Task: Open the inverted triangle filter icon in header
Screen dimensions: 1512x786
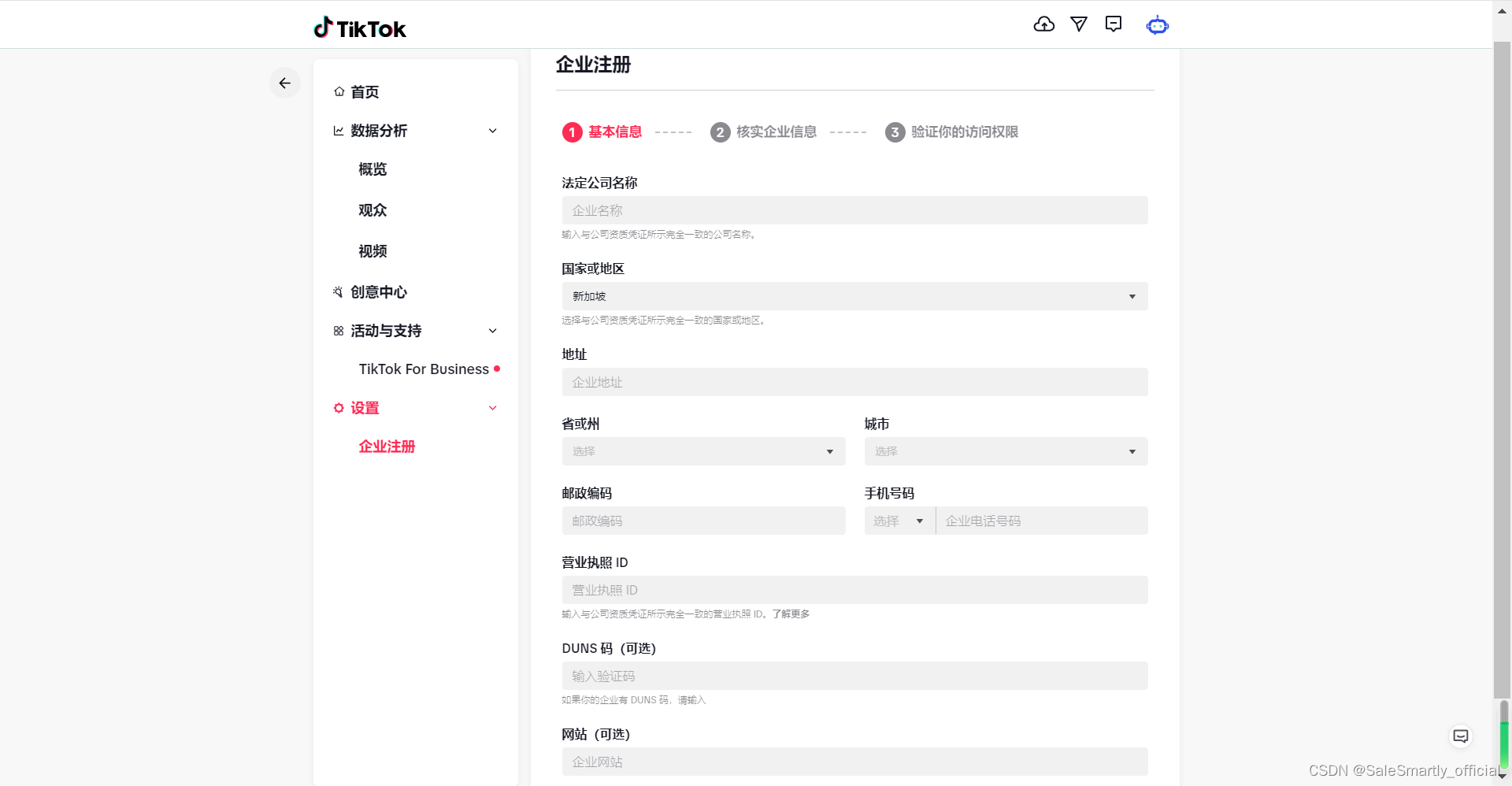Action: (x=1079, y=24)
